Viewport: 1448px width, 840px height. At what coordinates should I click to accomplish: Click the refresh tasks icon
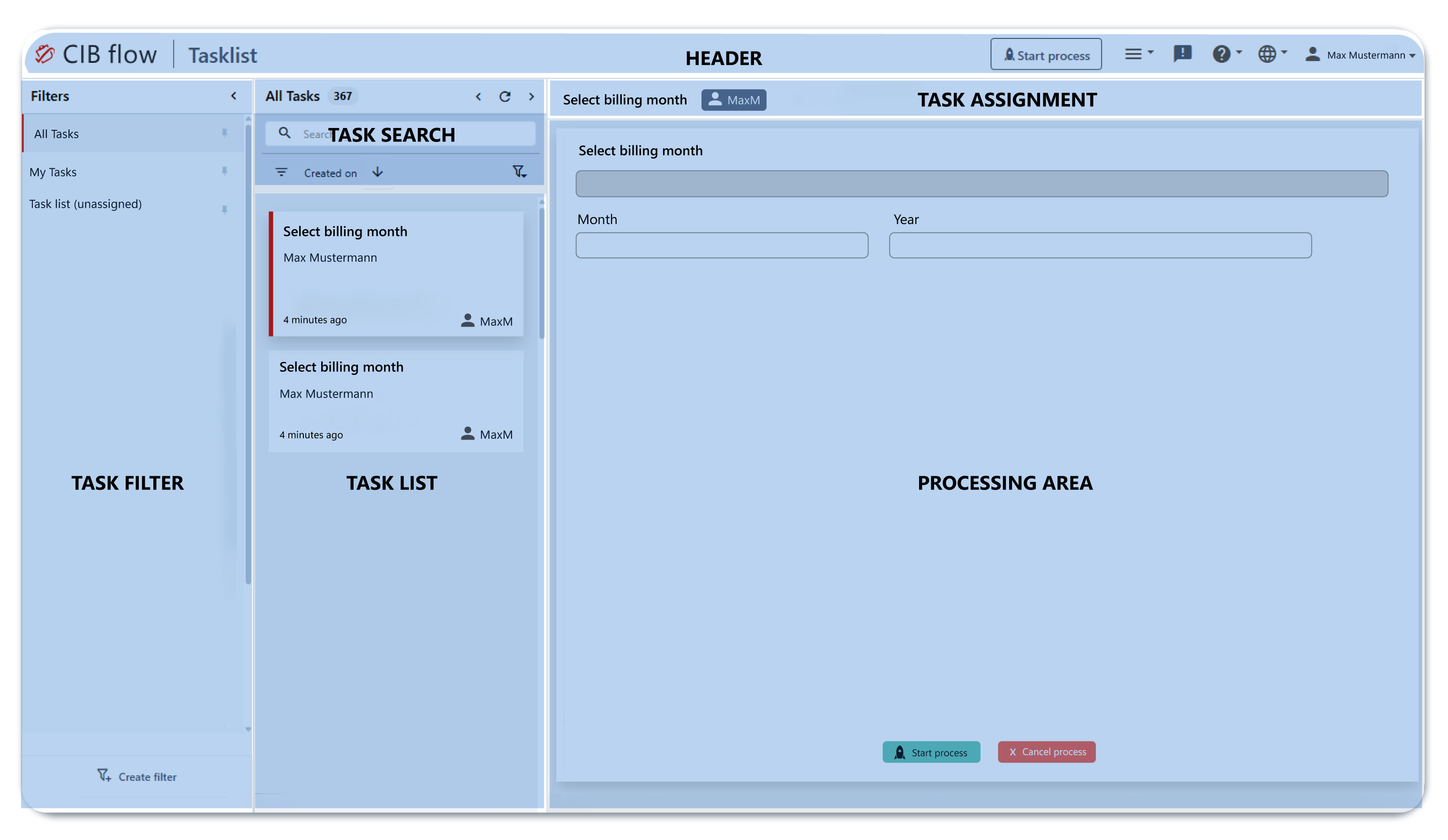[x=505, y=97]
